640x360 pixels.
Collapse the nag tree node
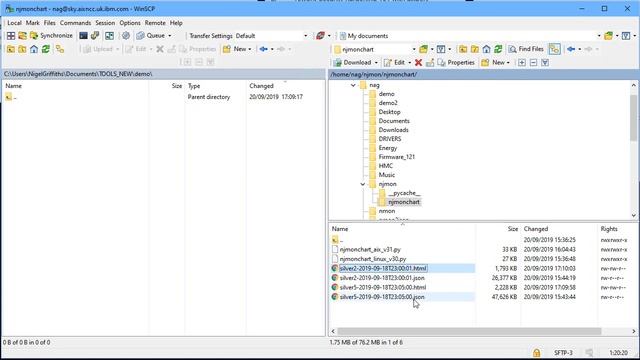pos(353,85)
